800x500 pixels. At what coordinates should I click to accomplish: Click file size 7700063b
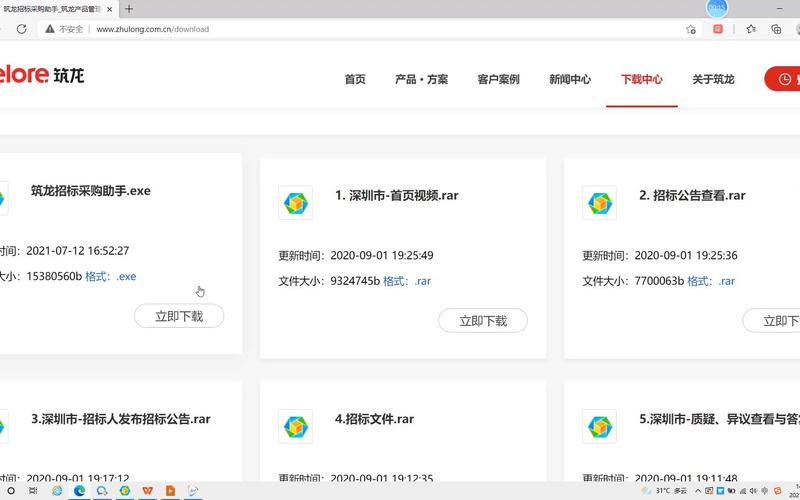pos(659,281)
